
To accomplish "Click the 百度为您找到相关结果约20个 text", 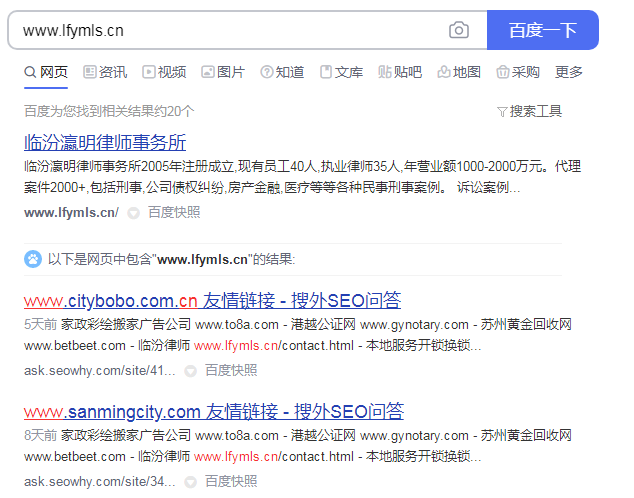I will [x=109, y=111].
